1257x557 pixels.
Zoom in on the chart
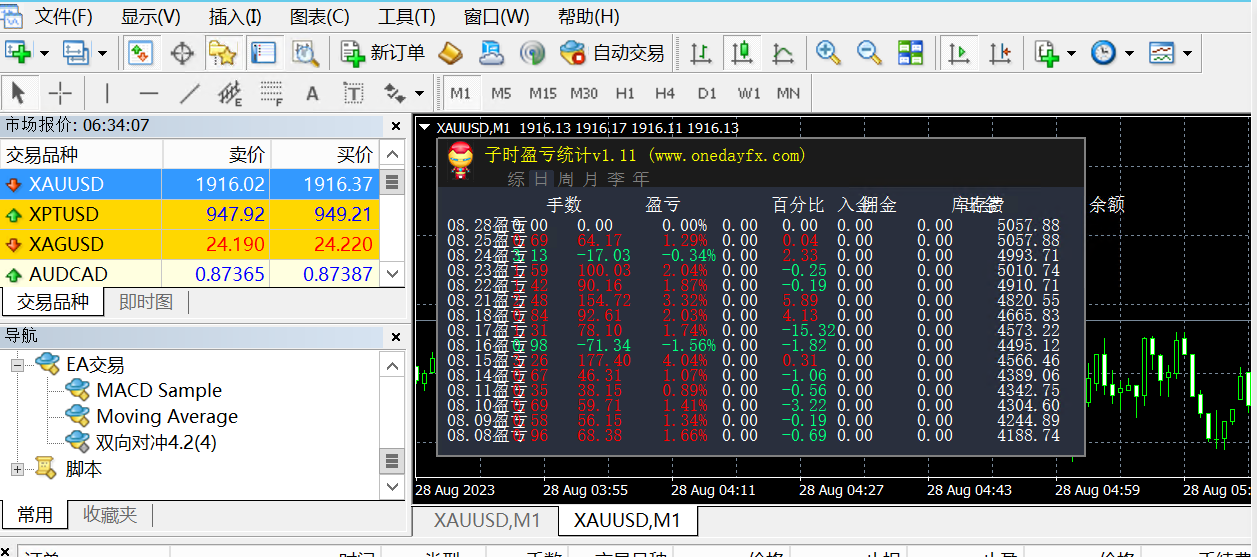pos(828,53)
